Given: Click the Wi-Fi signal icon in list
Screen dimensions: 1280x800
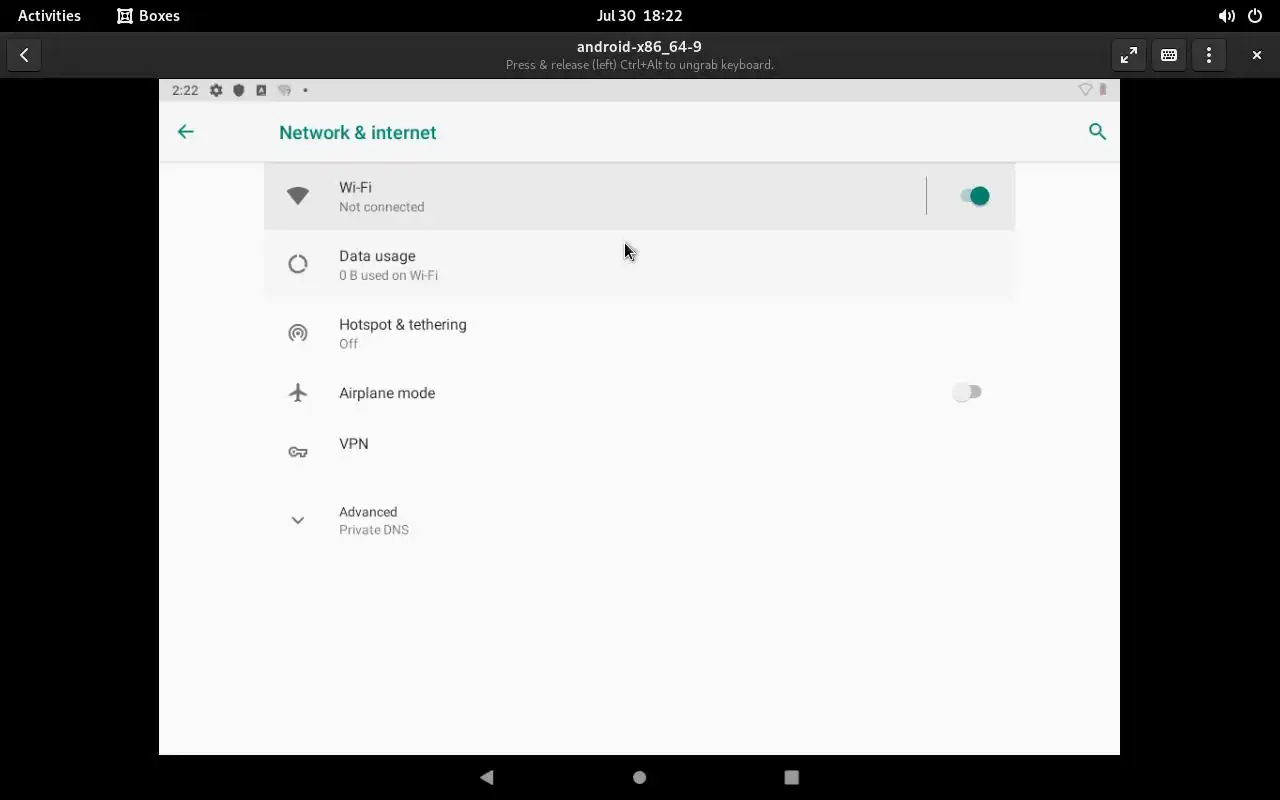Looking at the screenshot, I should click(298, 196).
